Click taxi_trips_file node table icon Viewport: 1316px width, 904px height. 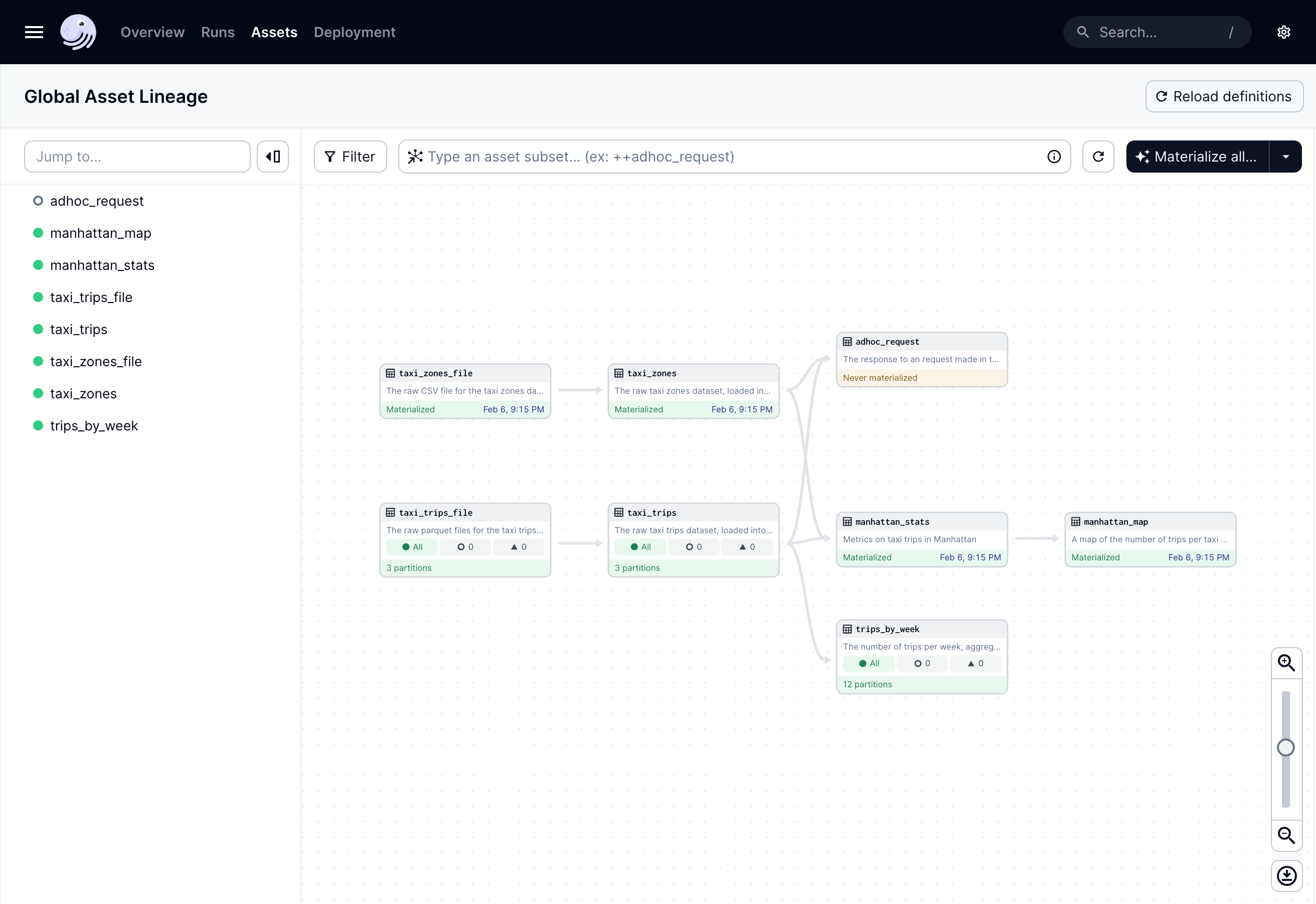tap(391, 513)
